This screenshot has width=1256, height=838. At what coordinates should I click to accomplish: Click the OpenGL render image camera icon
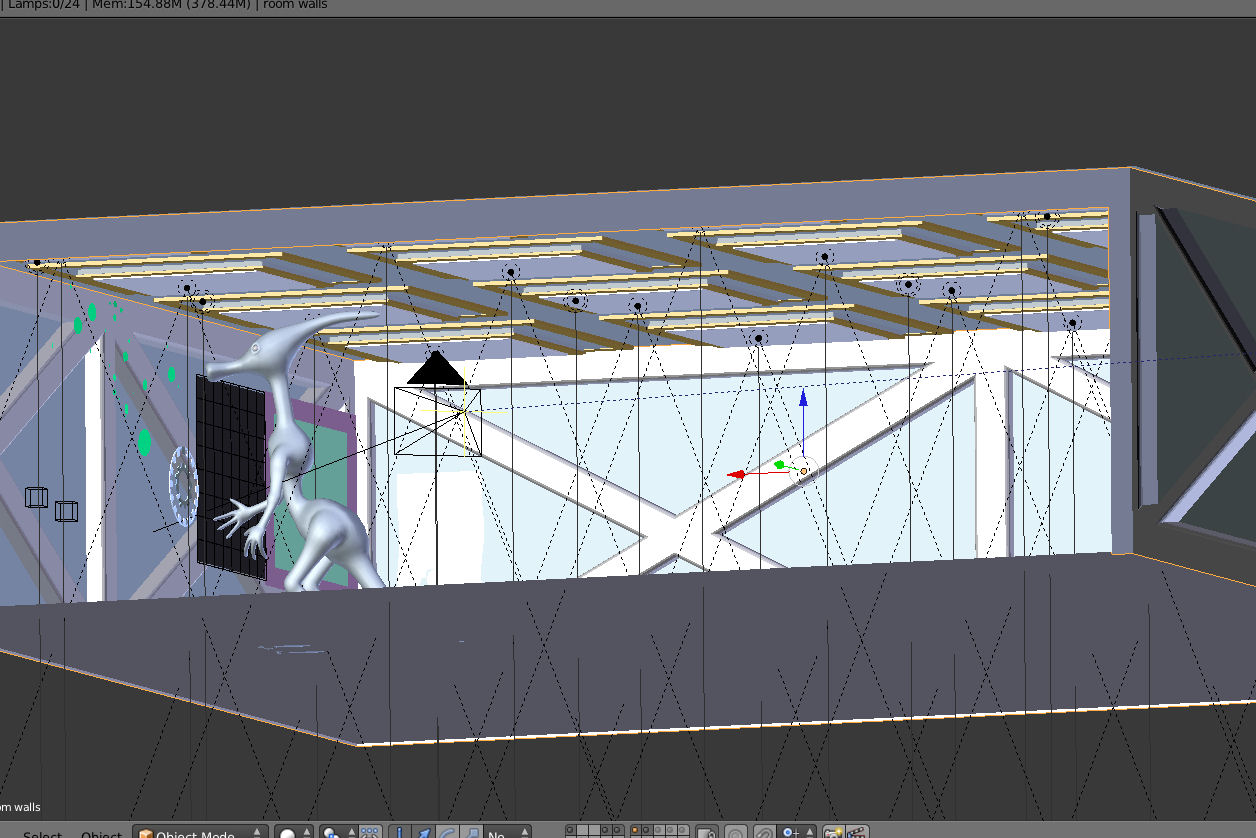tap(833, 833)
